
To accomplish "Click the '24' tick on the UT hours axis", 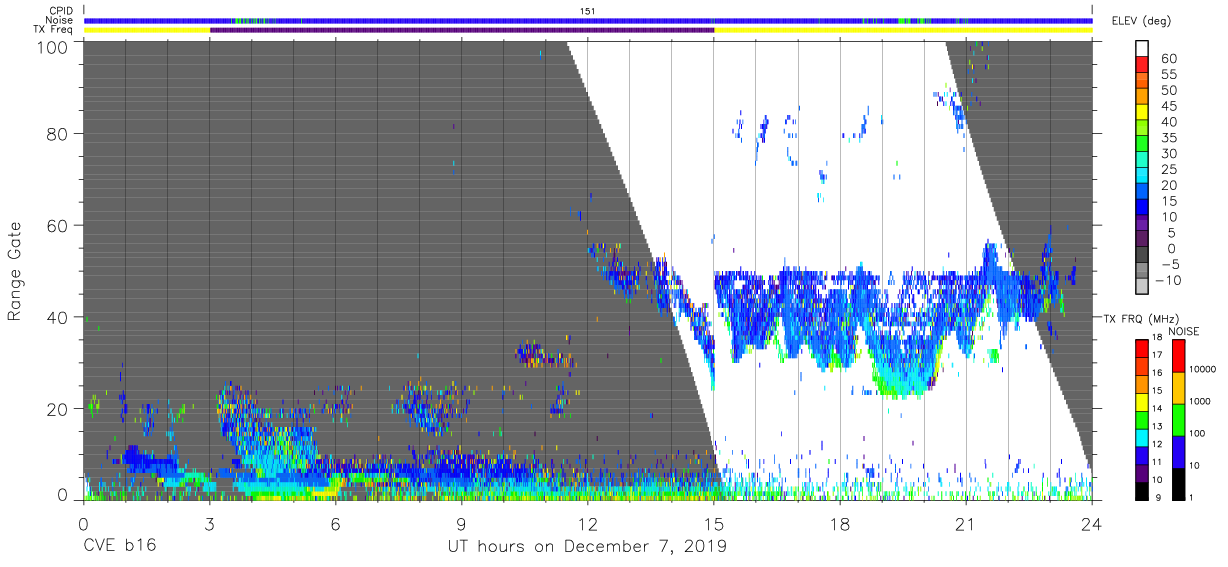I will click(x=1092, y=523).
